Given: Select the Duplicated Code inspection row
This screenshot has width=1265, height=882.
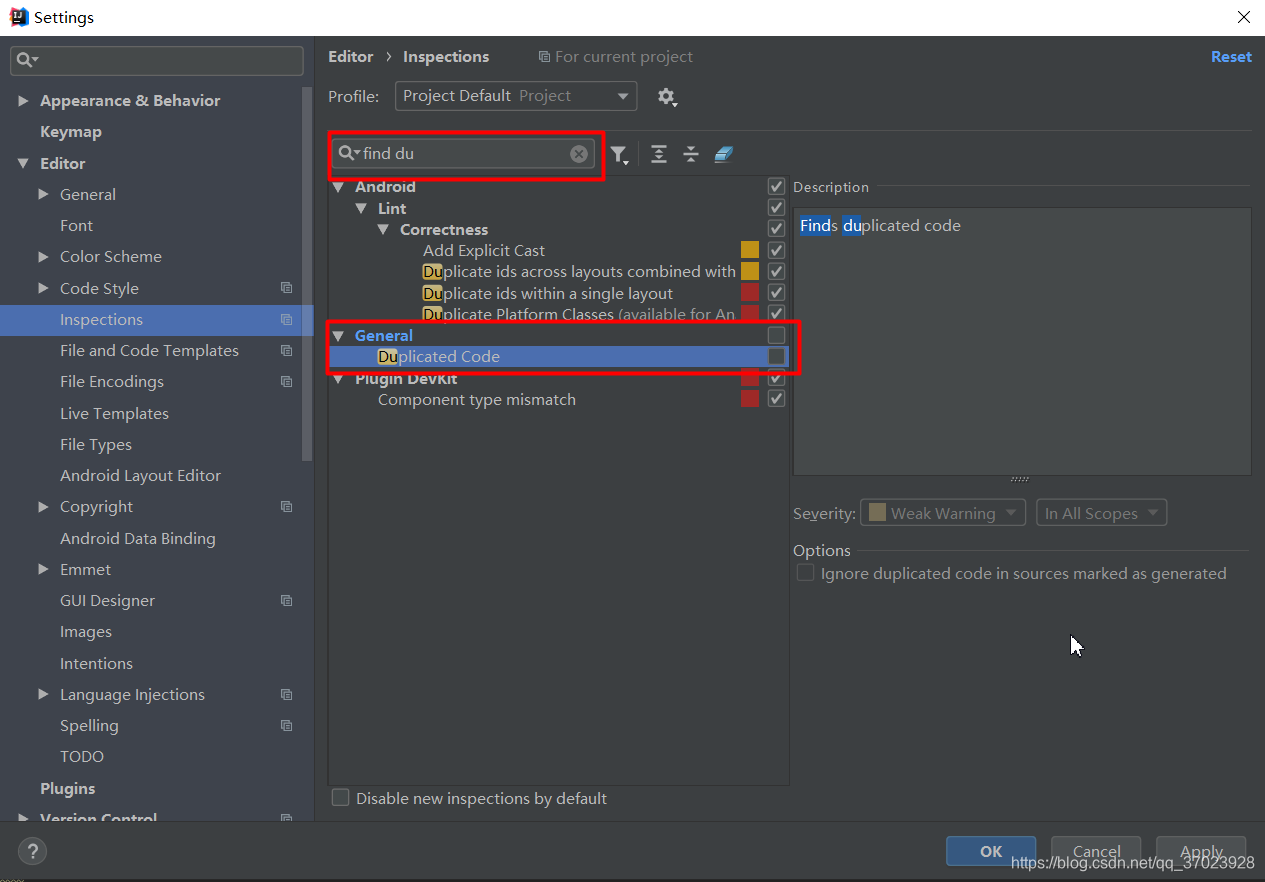Looking at the screenshot, I should click(x=558, y=357).
